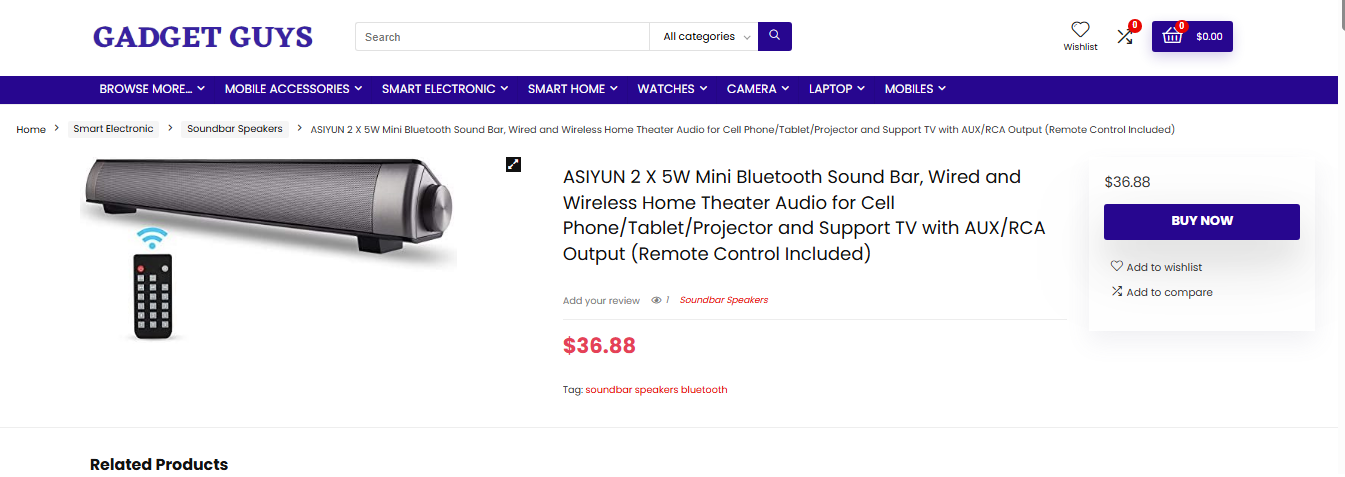Click shuffle icon beside Add to compare
Image resolution: width=1345 pixels, height=477 pixels.
coord(1116,292)
